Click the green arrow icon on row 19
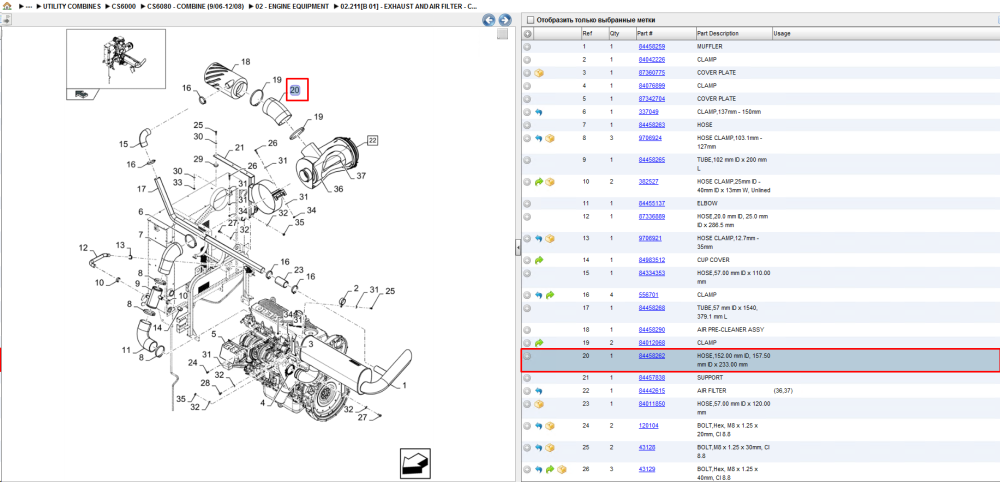The height and width of the screenshot is (482, 1000). coord(539,343)
